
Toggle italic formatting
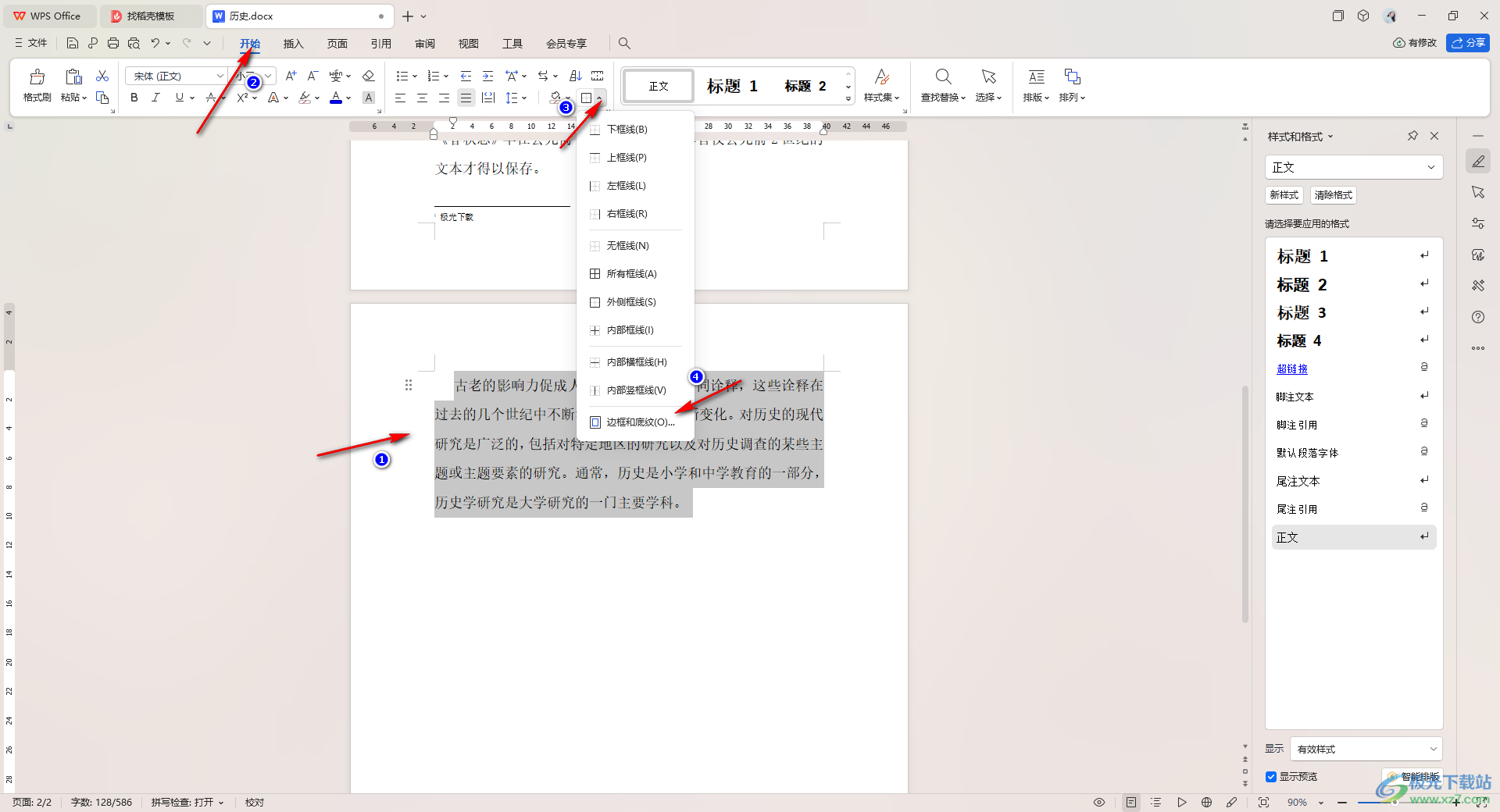[156, 98]
